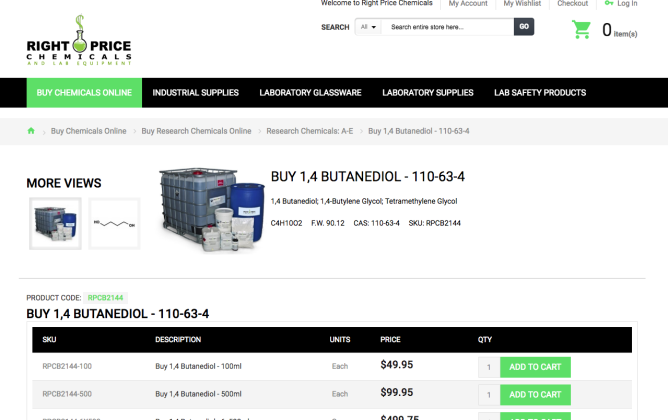Open Research Chemicals: A-E breadcrumb
668x420 pixels.
tap(310, 131)
